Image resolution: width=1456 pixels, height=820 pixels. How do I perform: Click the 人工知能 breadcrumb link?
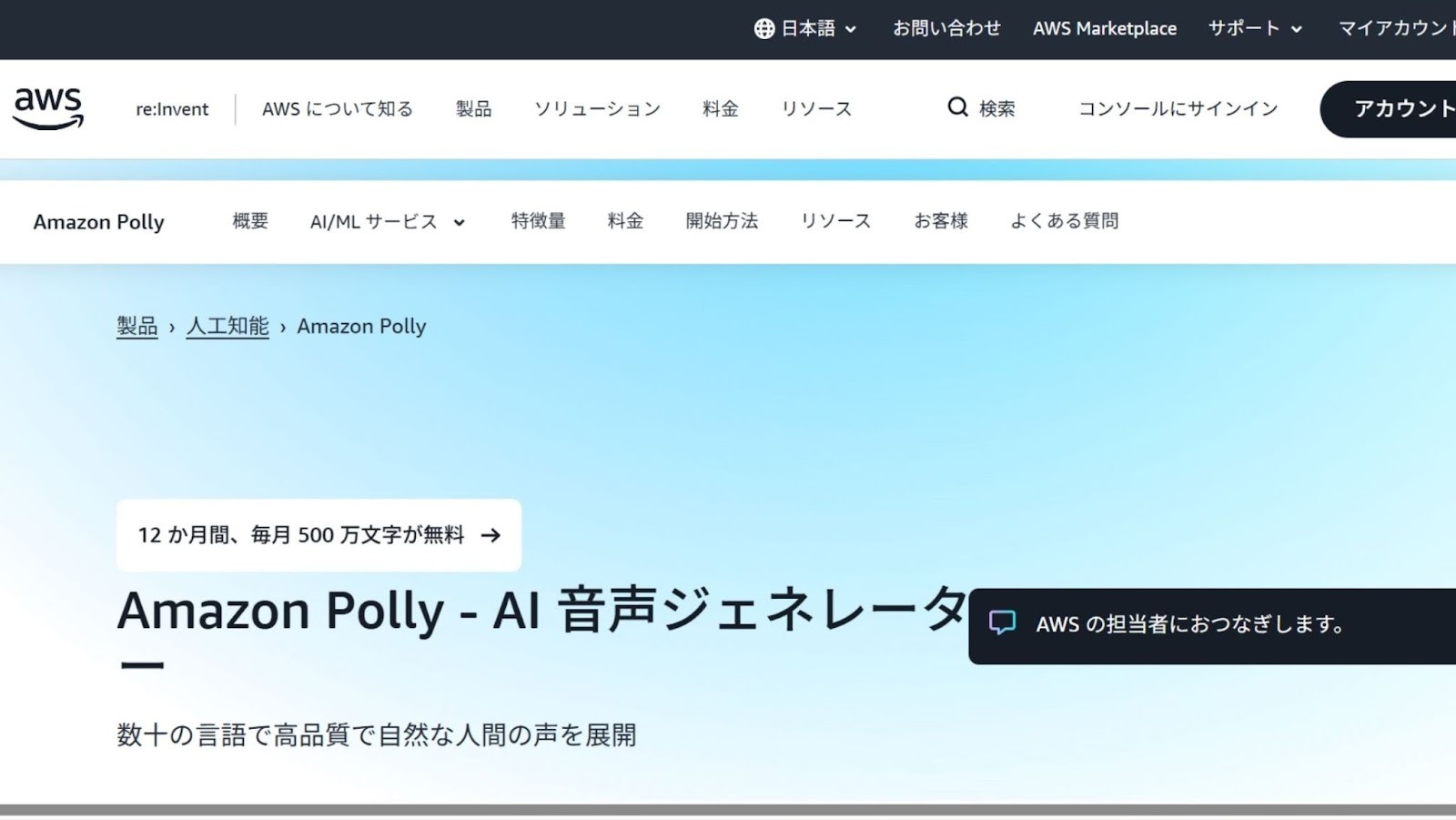[227, 327]
